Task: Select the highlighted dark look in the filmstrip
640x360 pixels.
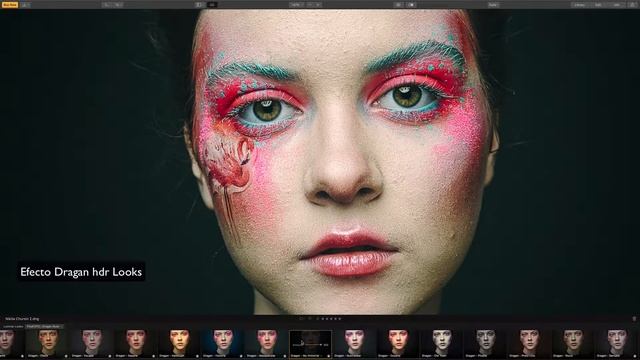Action: tap(311, 344)
